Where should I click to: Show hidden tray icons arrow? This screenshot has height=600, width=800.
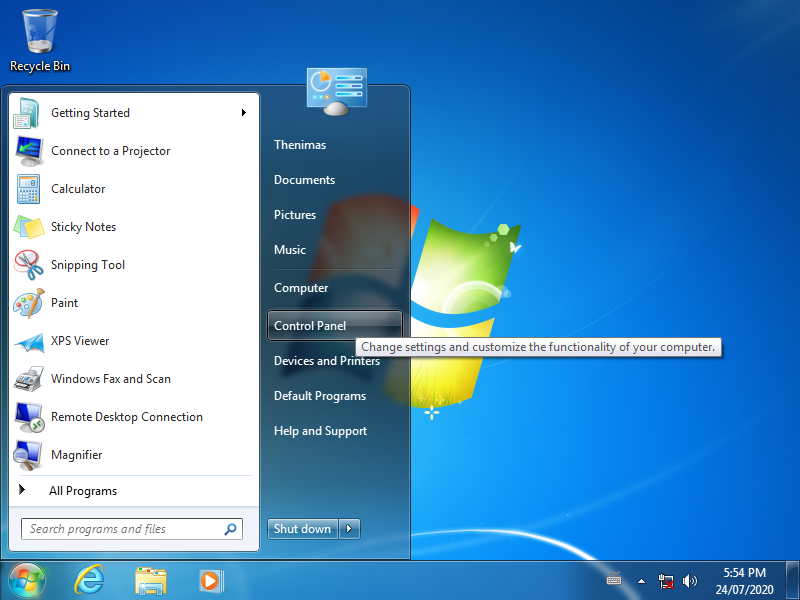tap(641, 581)
